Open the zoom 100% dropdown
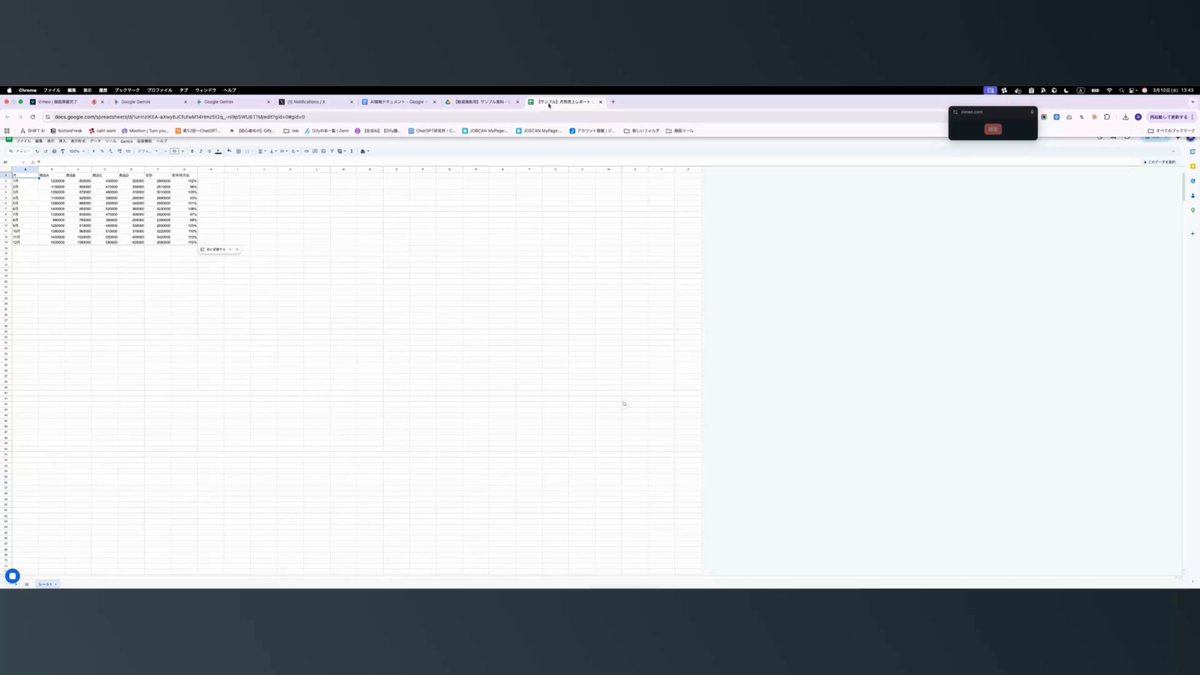The image size is (1200, 675). (77, 151)
